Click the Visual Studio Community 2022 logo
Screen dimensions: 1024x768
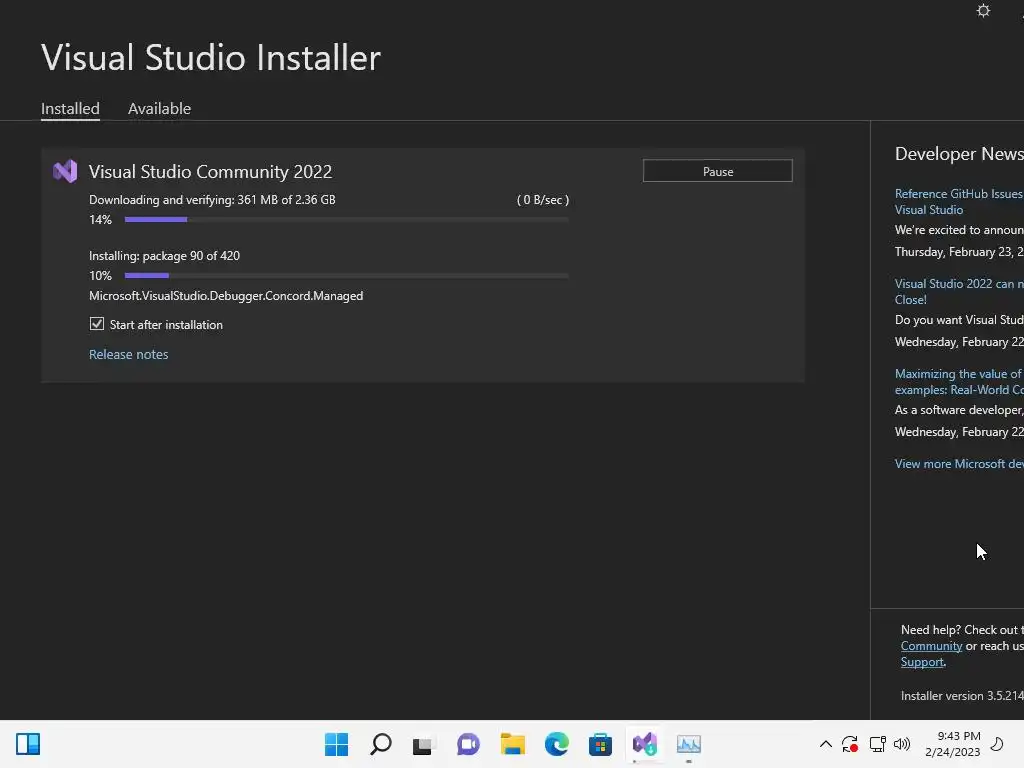tap(65, 171)
